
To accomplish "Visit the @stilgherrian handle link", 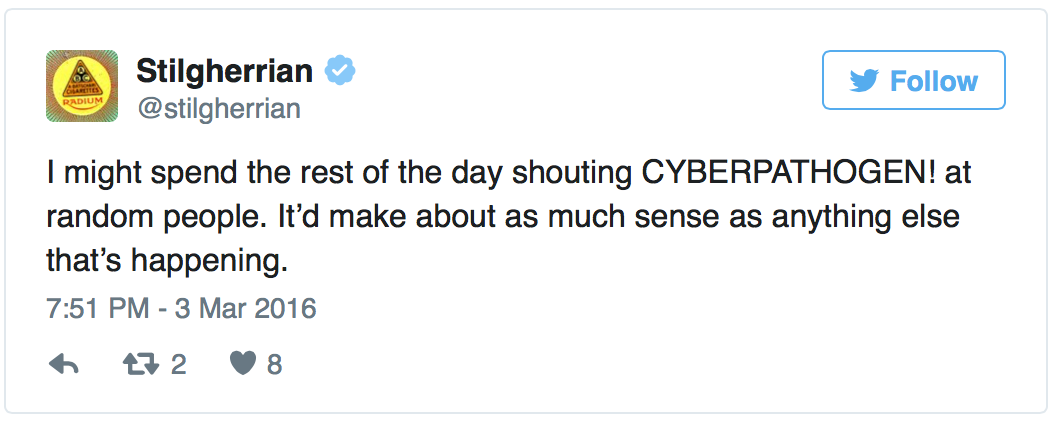I will pos(217,107).
